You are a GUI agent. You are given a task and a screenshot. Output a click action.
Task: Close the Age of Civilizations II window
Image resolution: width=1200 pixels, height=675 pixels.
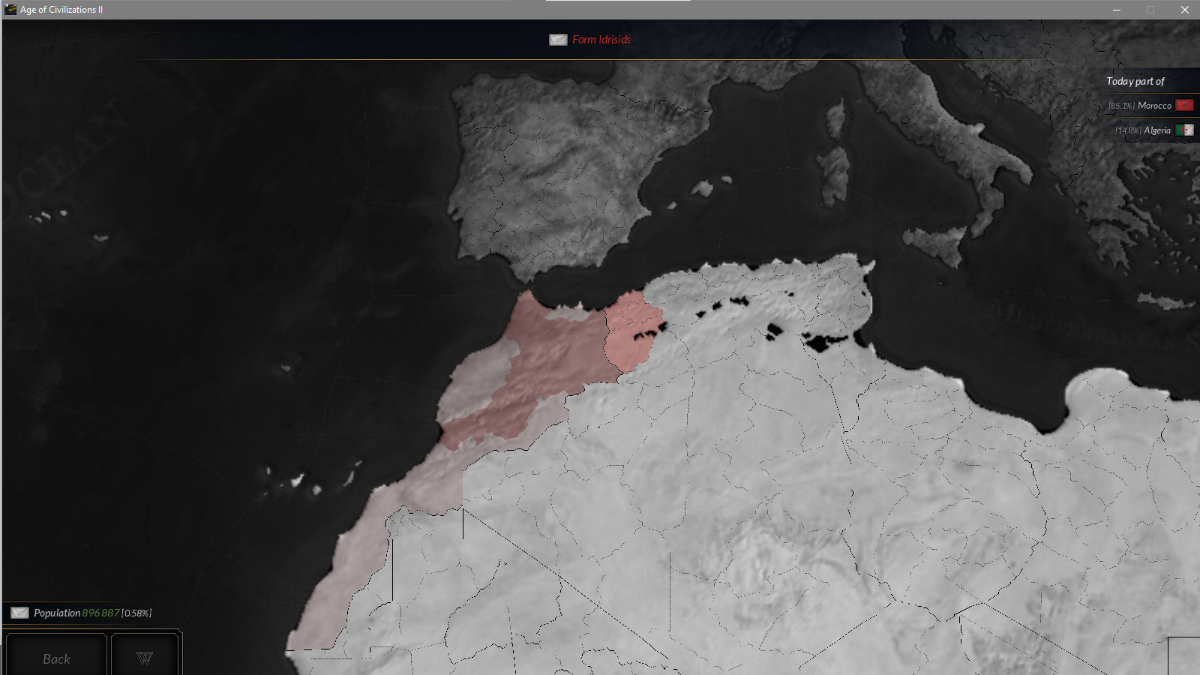click(1183, 9)
